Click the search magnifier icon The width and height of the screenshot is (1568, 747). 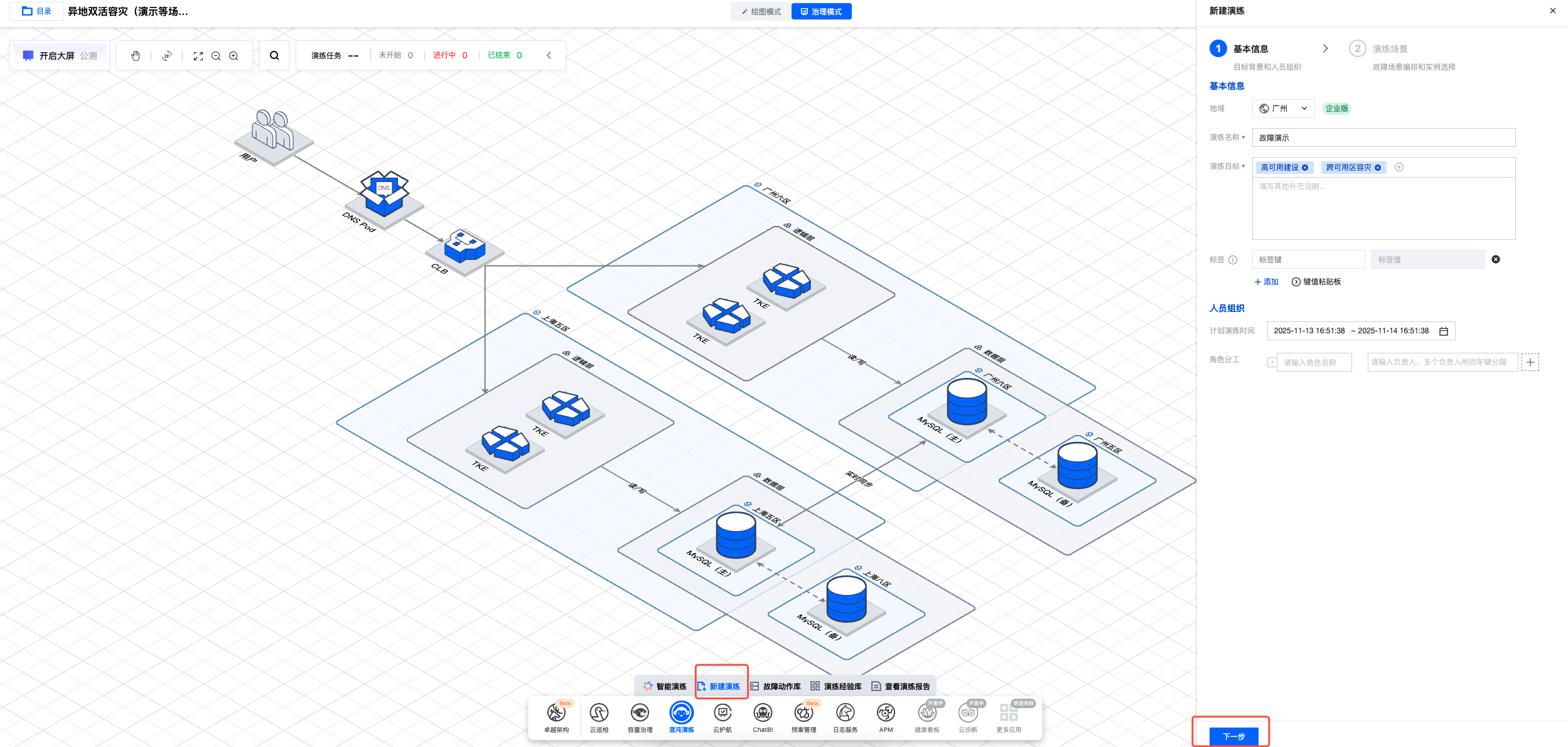[274, 56]
